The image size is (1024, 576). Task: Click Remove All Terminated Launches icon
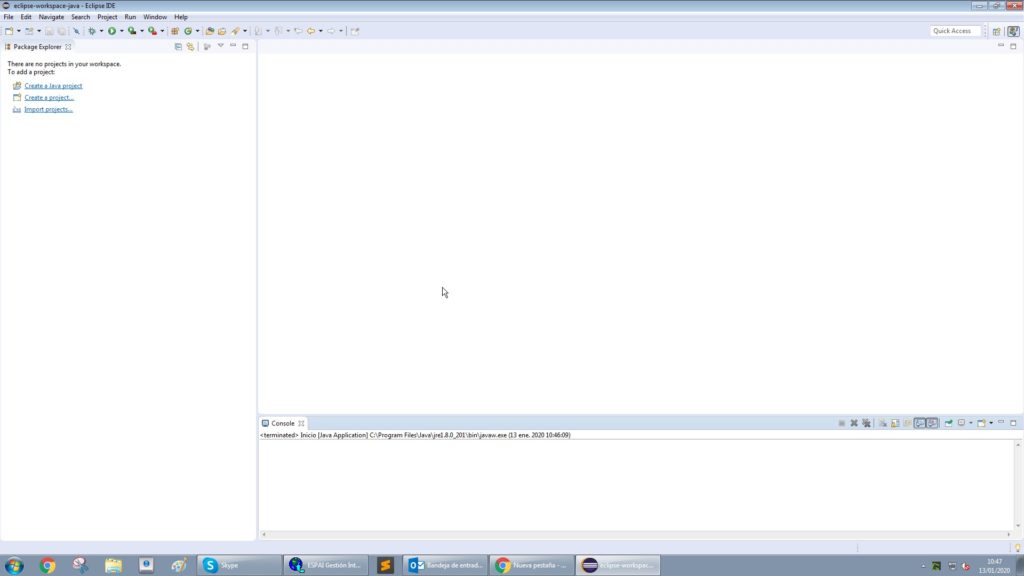[866, 423]
